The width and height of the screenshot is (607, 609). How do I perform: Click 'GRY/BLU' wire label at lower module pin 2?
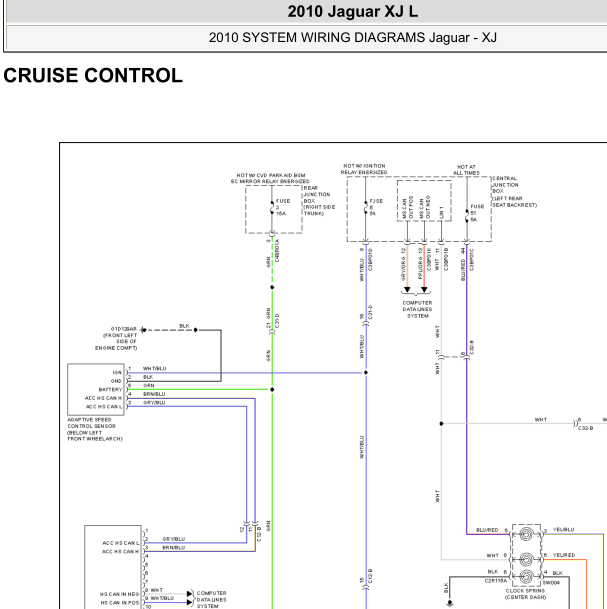coord(174,539)
